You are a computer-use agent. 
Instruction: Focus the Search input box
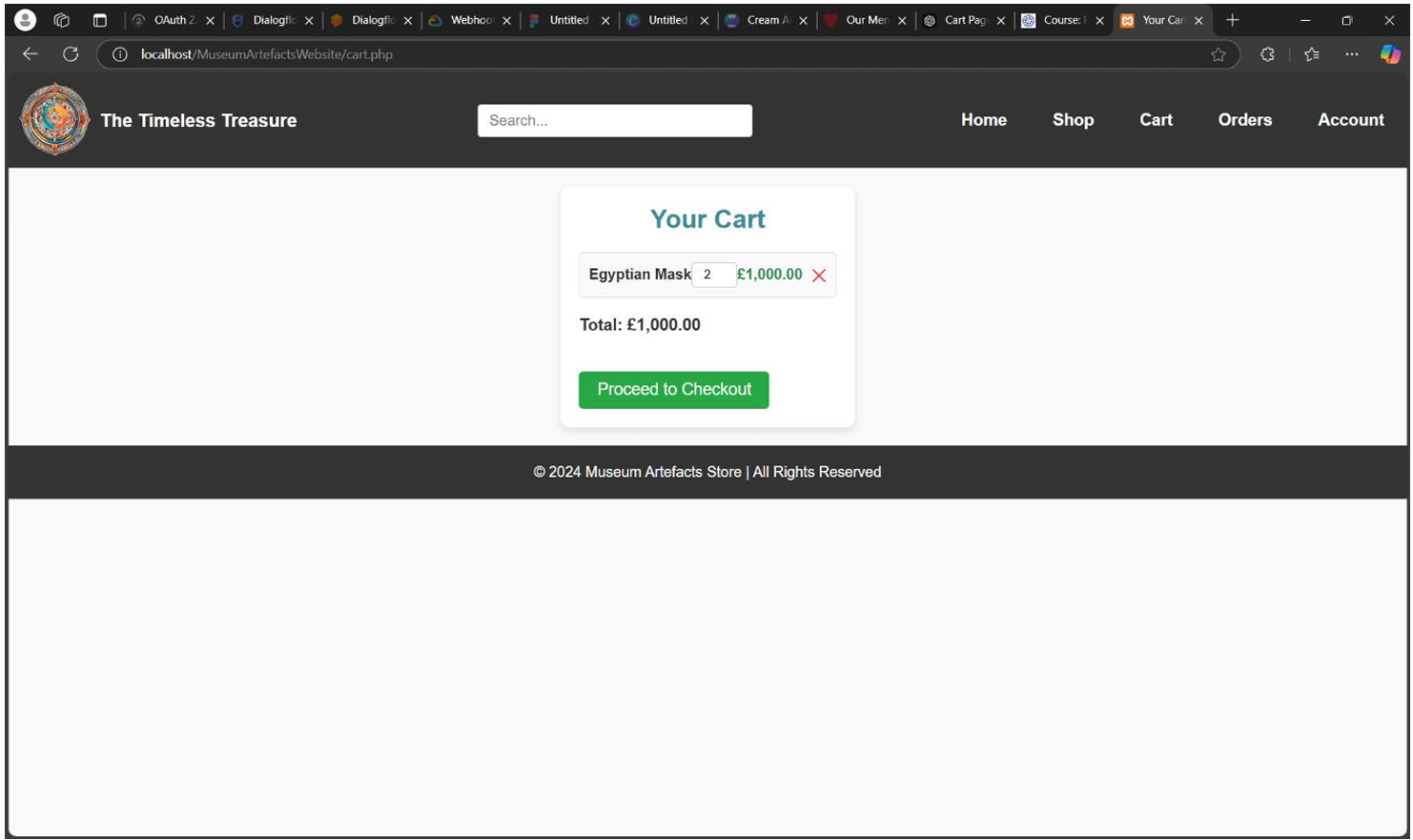(614, 120)
